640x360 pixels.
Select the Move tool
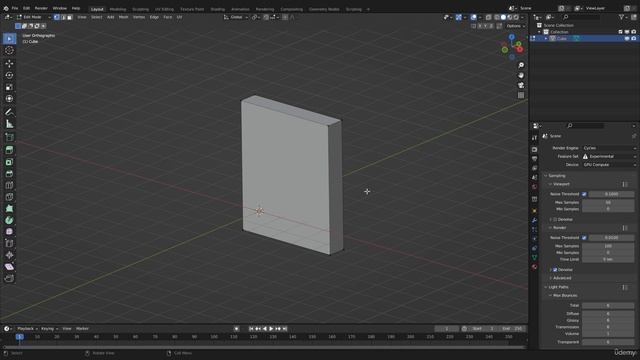(x=9, y=64)
